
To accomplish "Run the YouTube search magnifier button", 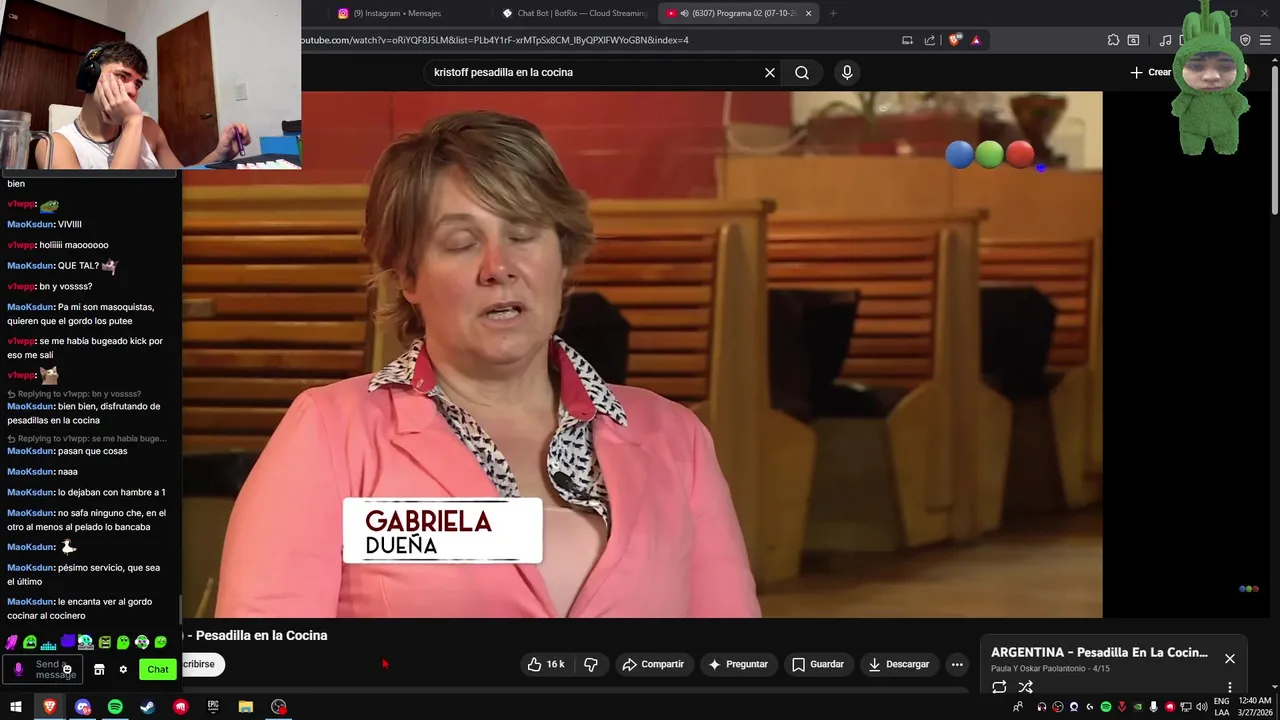I will 802,72.
